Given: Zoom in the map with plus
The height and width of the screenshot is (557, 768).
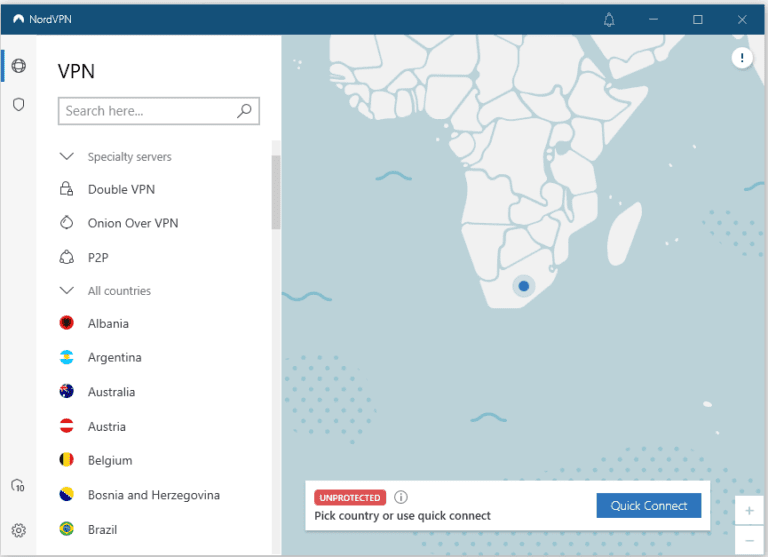Looking at the screenshot, I should 749,510.
